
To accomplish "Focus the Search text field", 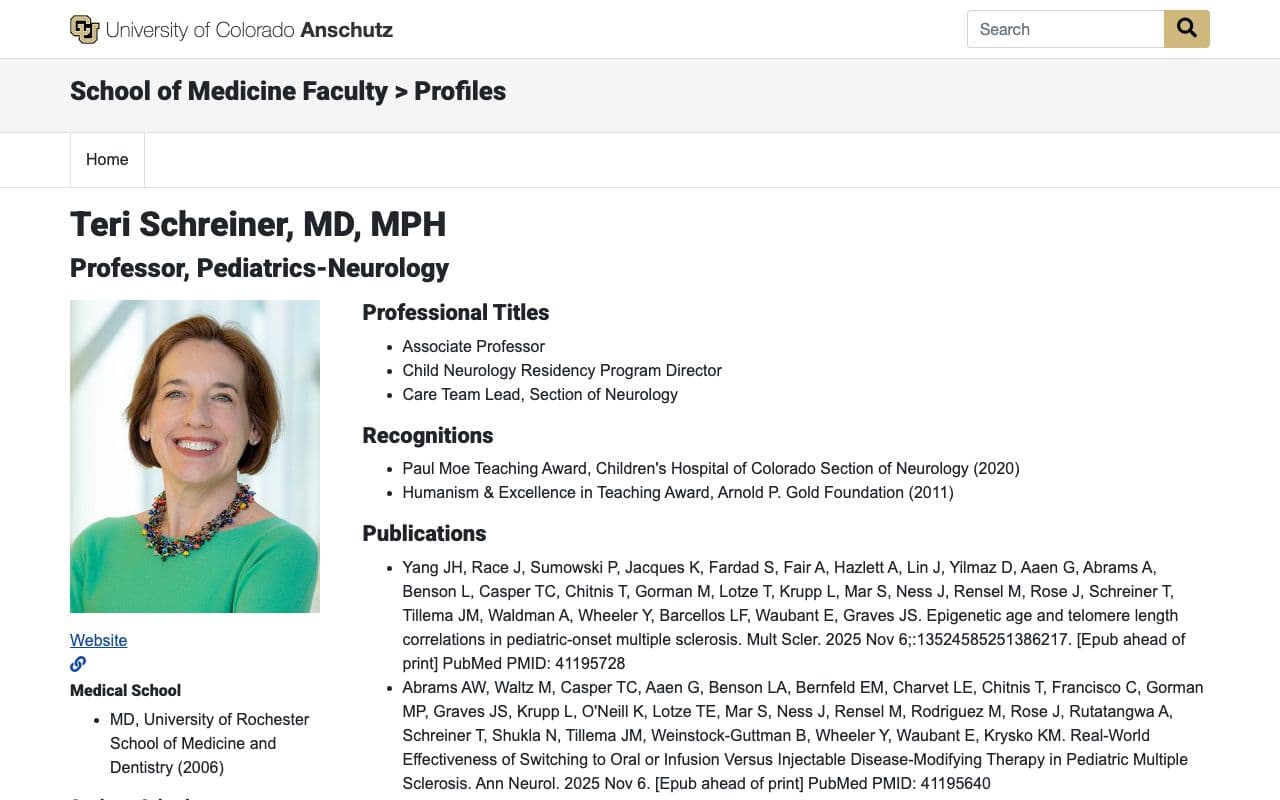I will 1065,29.
